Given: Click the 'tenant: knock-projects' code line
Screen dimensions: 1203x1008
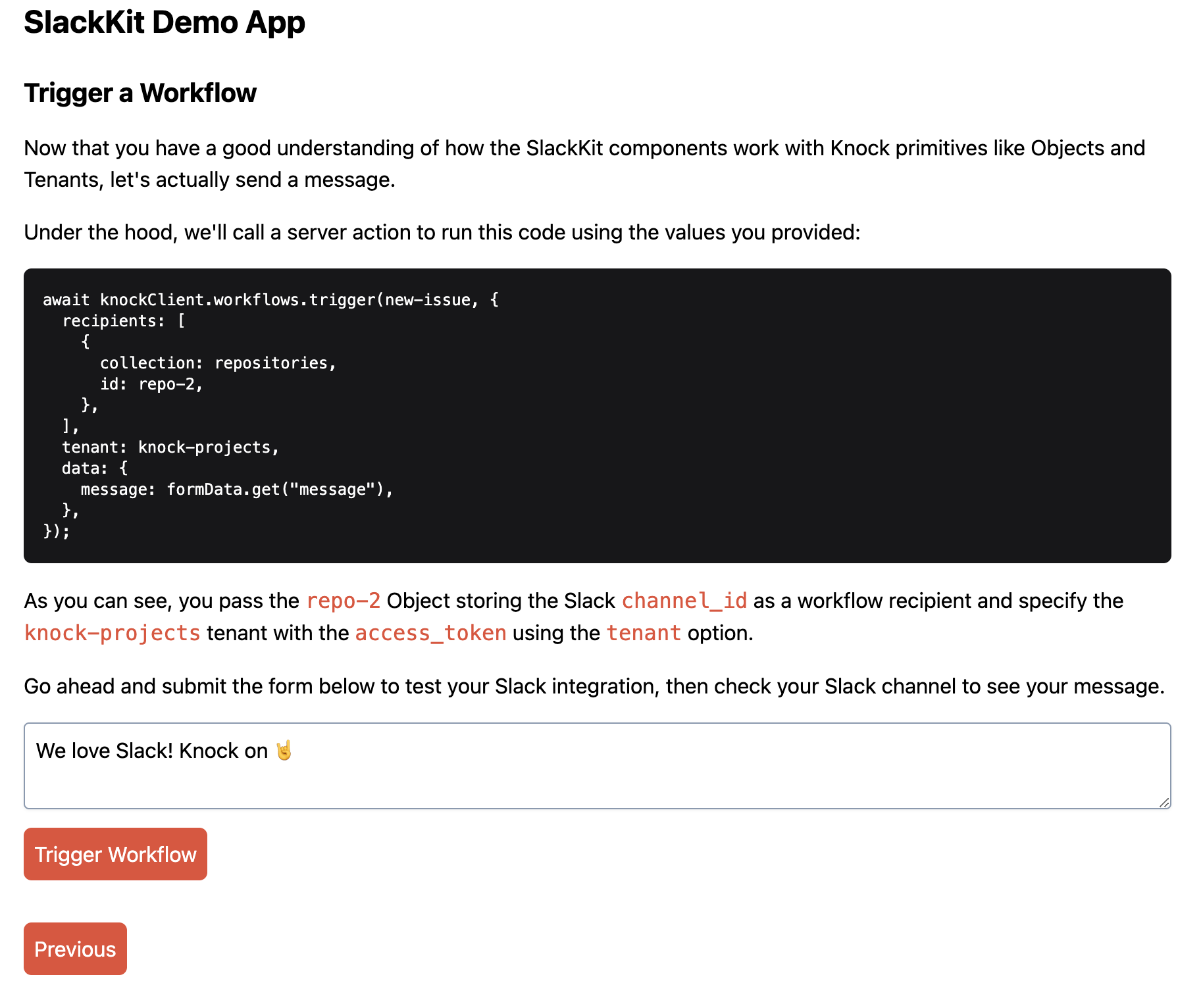Looking at the screenshot, I should pyautogui.click(x=170, y=447).
